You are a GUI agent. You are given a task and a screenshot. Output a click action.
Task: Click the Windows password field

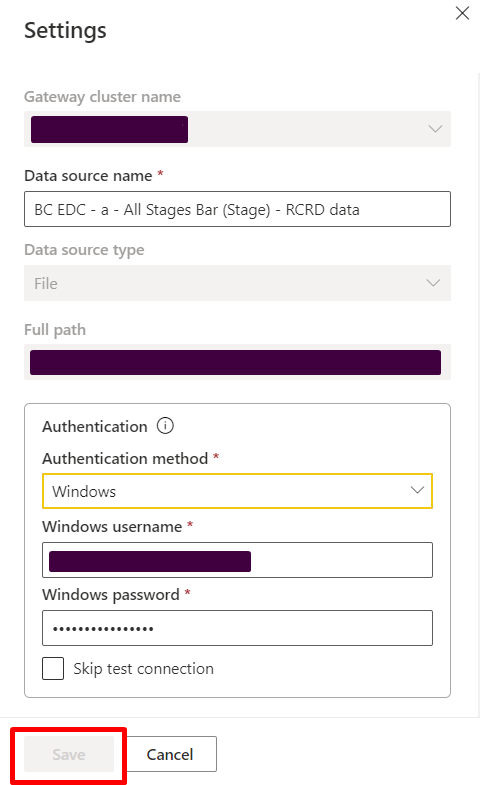(x=237, y=628)
